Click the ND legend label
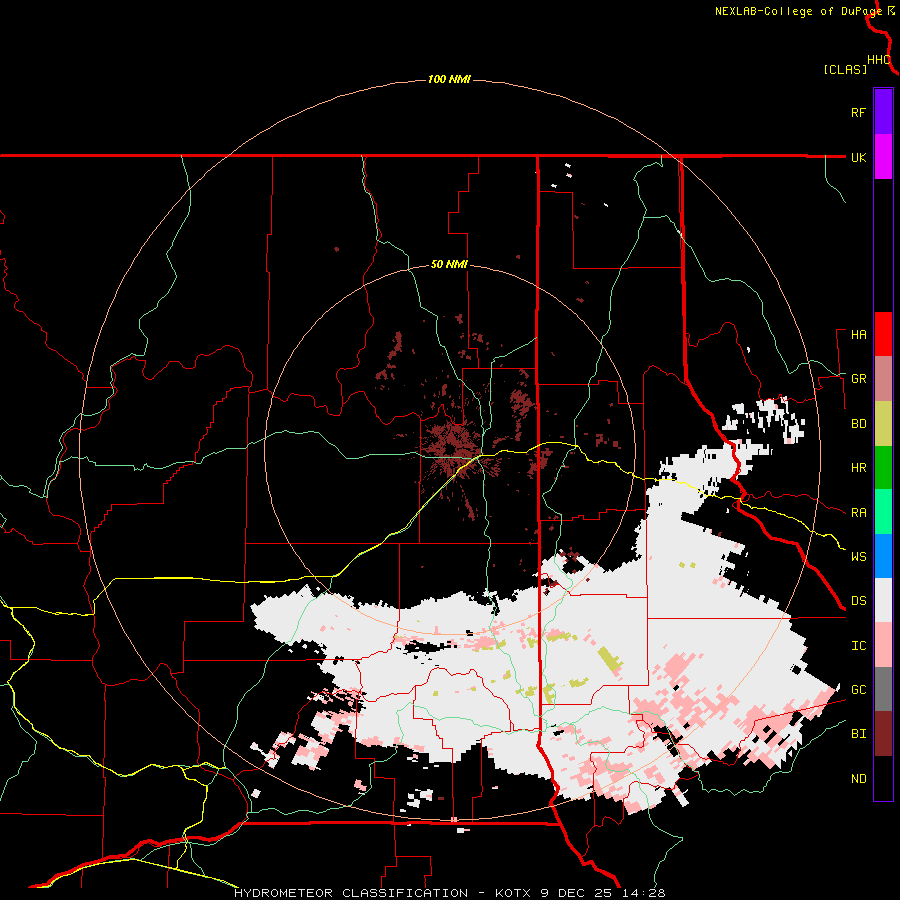900x900 pixels. point(859,779)
